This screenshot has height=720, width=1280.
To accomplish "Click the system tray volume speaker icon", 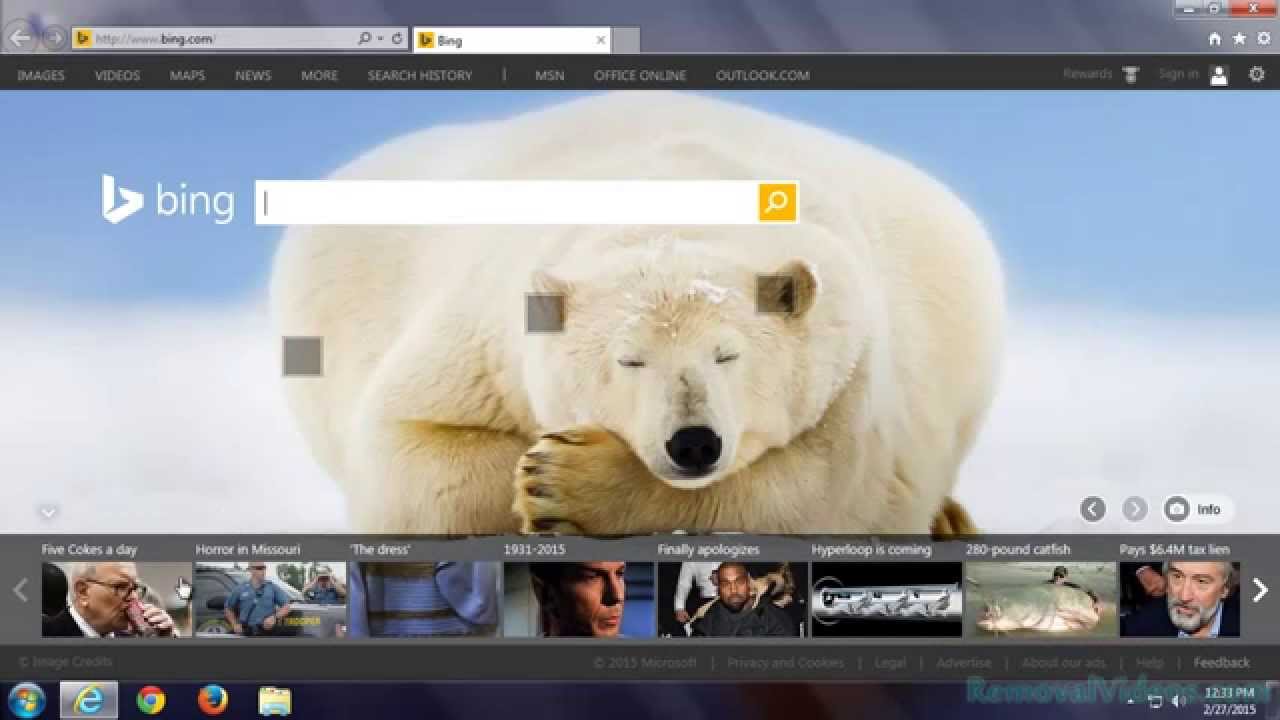I will point(1179,701).
